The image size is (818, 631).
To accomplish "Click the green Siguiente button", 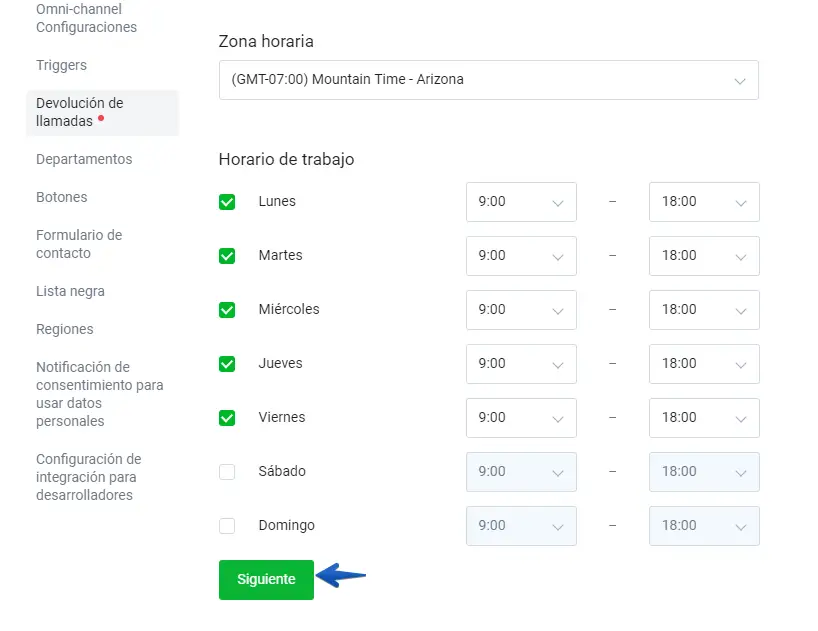I will click(x=266, y=580).
